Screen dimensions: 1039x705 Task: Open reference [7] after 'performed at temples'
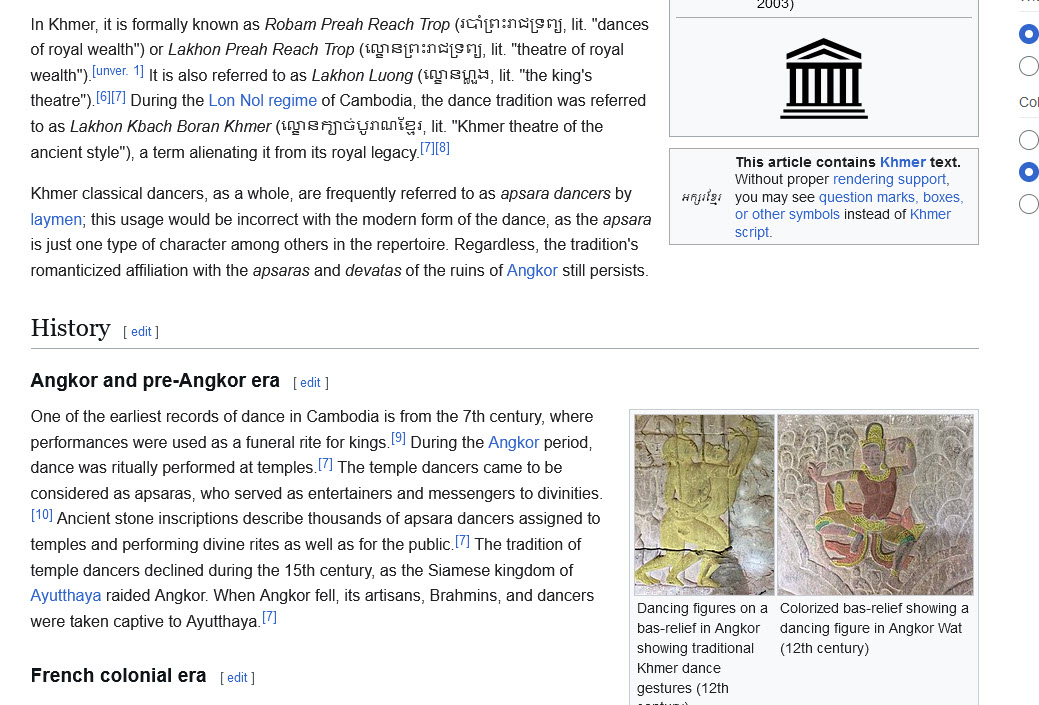pos(325,464)
